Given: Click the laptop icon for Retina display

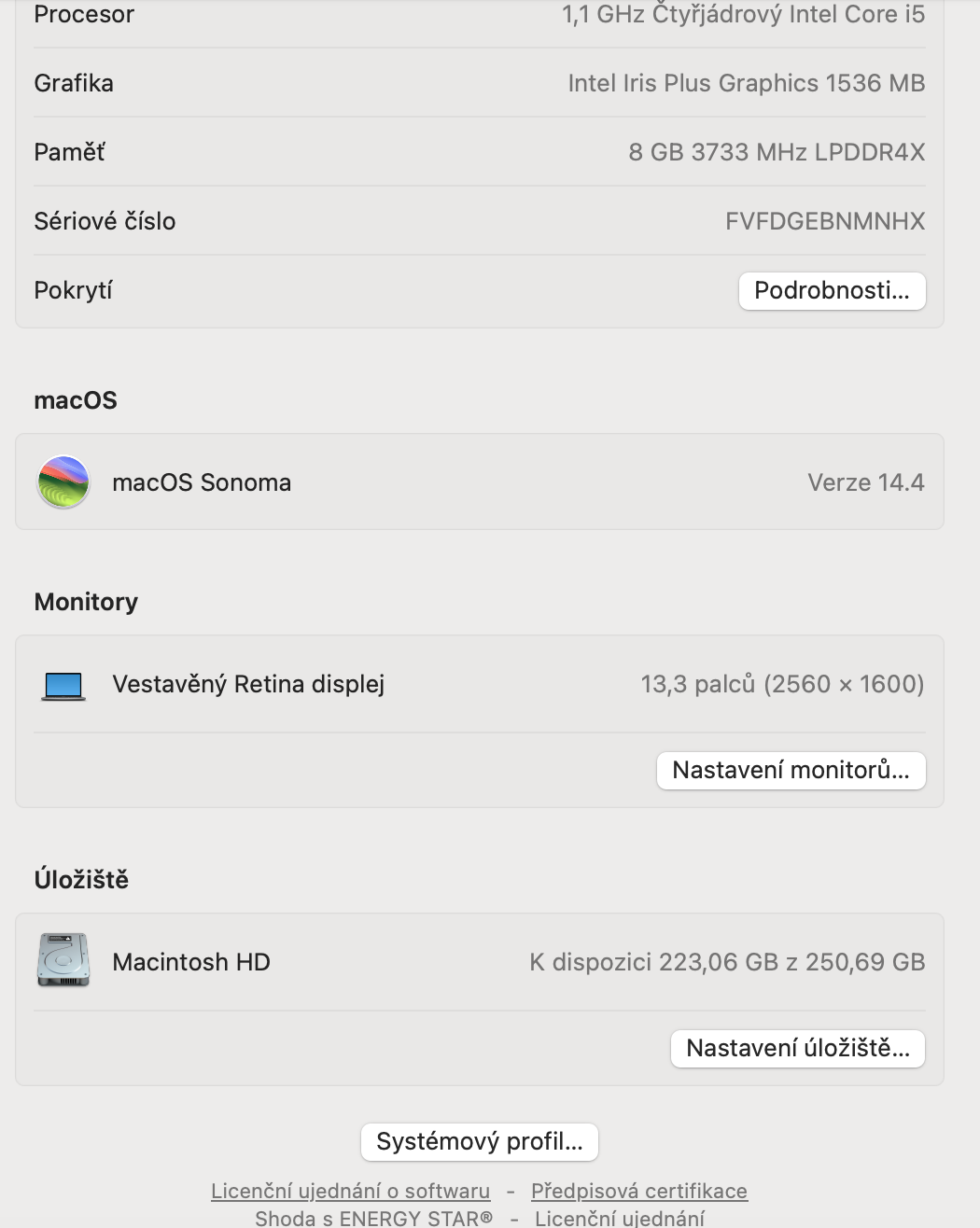Looking at the screenshot, I should [x=63, y=686].
